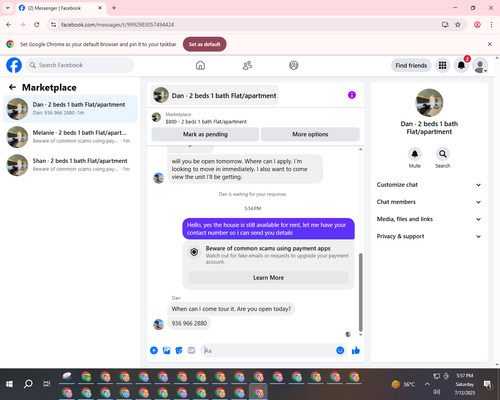Open the Friends icon in top navigation
Screen dimensions: 500x400
point(247,65)
